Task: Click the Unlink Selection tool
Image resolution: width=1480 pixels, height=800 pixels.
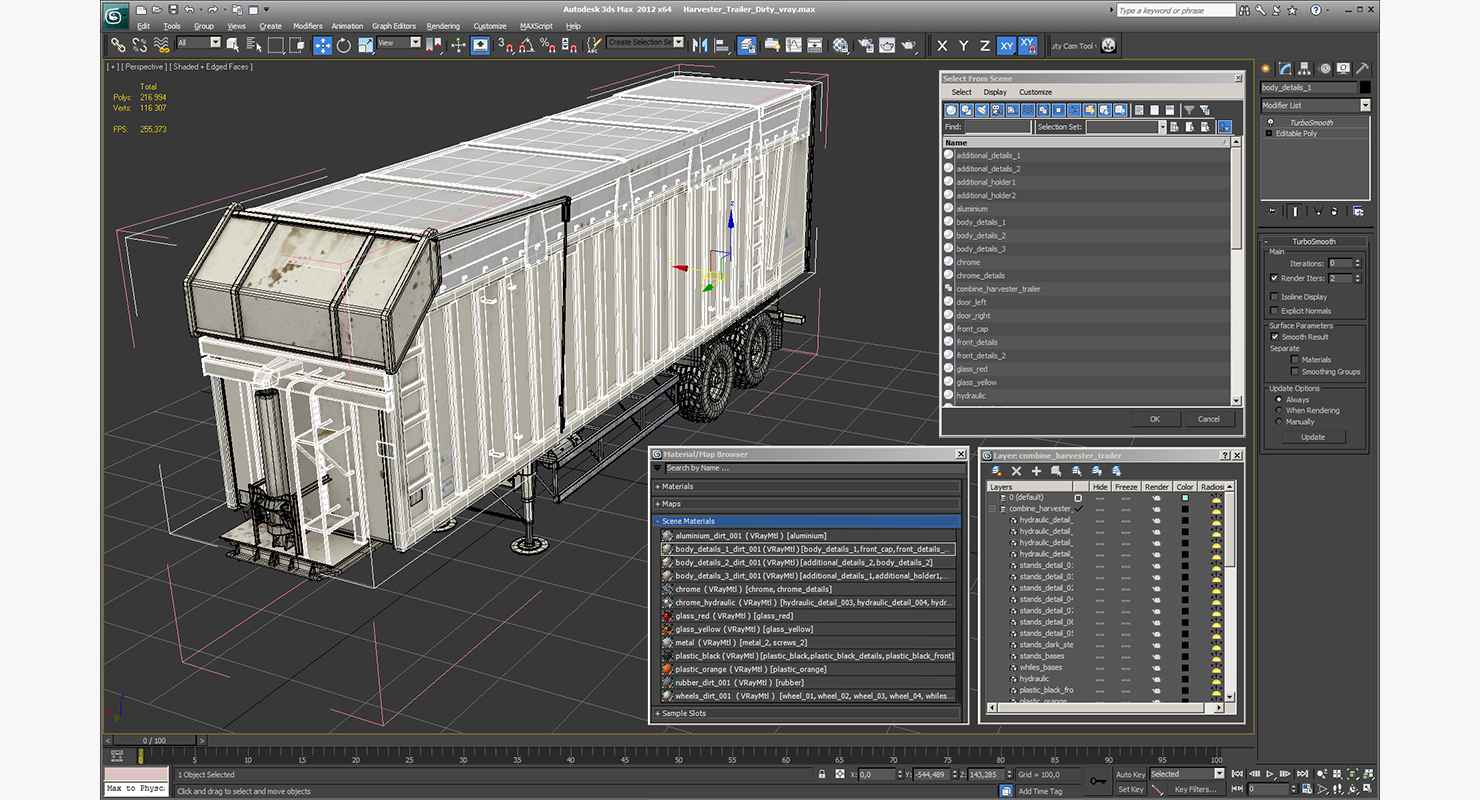Action: pyautogui.click(x=139, y=45)
